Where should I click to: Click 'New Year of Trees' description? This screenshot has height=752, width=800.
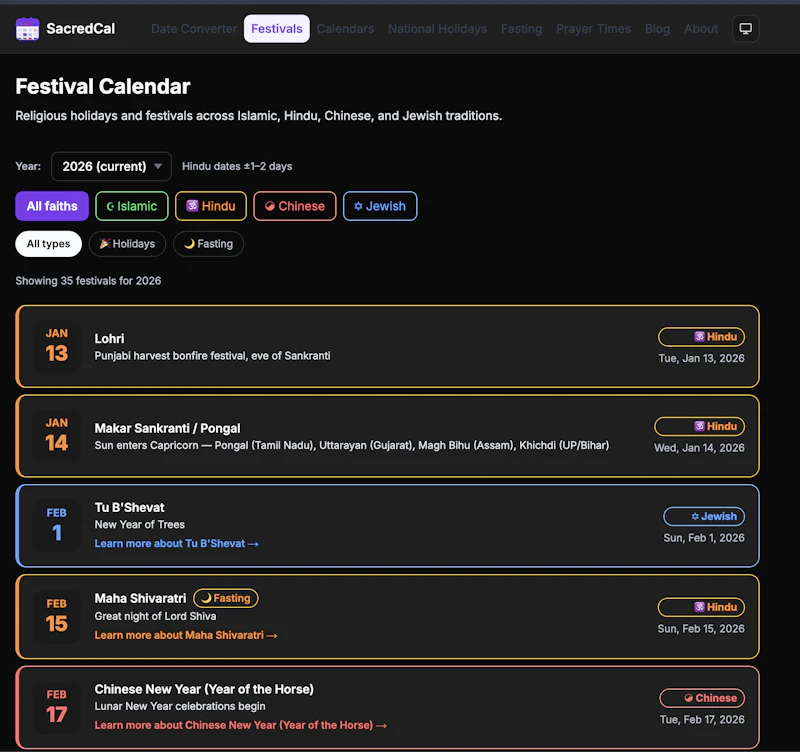(140, 524)
